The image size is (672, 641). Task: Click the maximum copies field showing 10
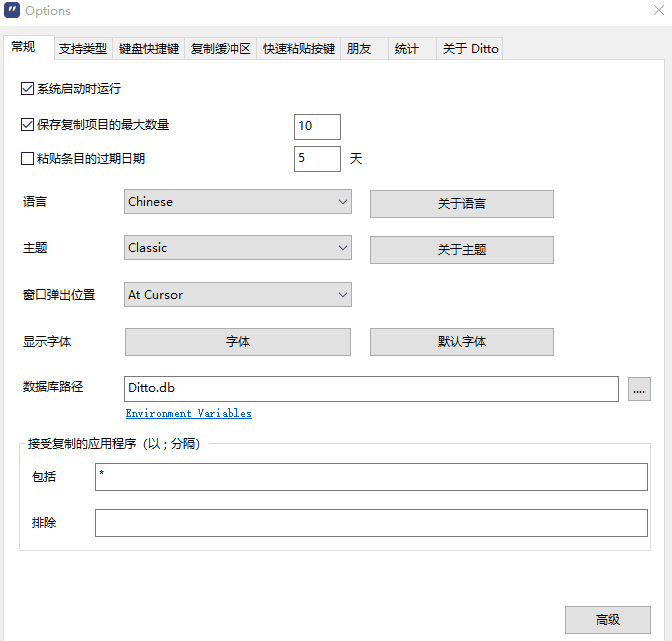pos(317,126)
